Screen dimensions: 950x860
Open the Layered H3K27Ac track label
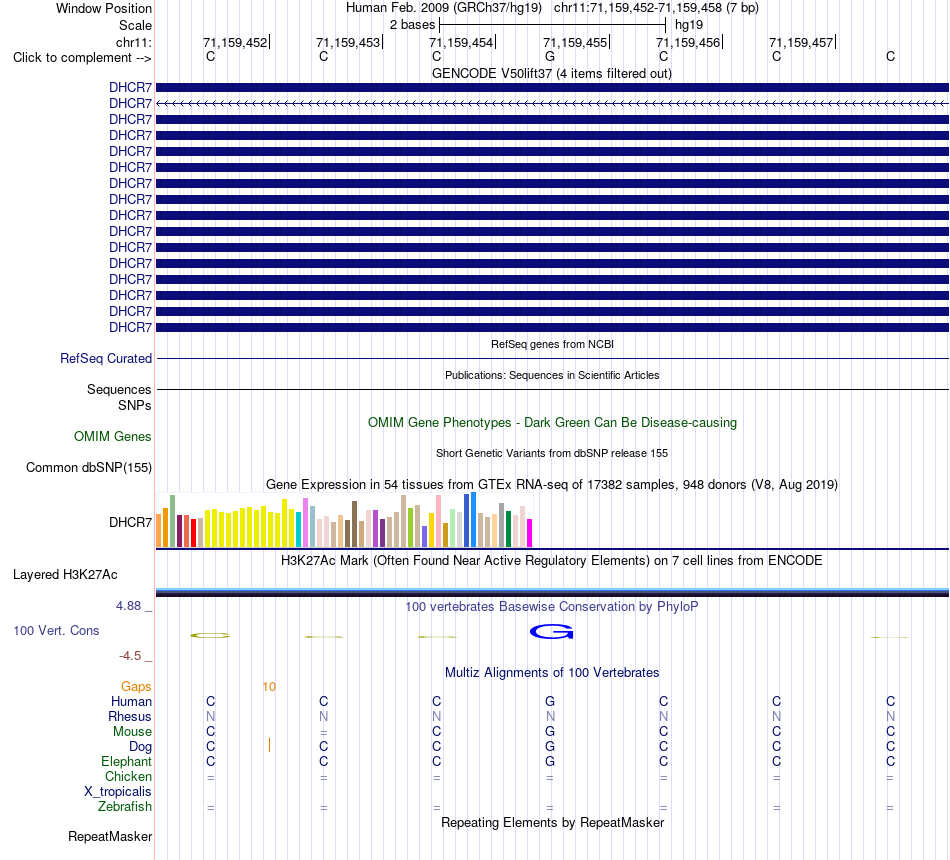65,575
